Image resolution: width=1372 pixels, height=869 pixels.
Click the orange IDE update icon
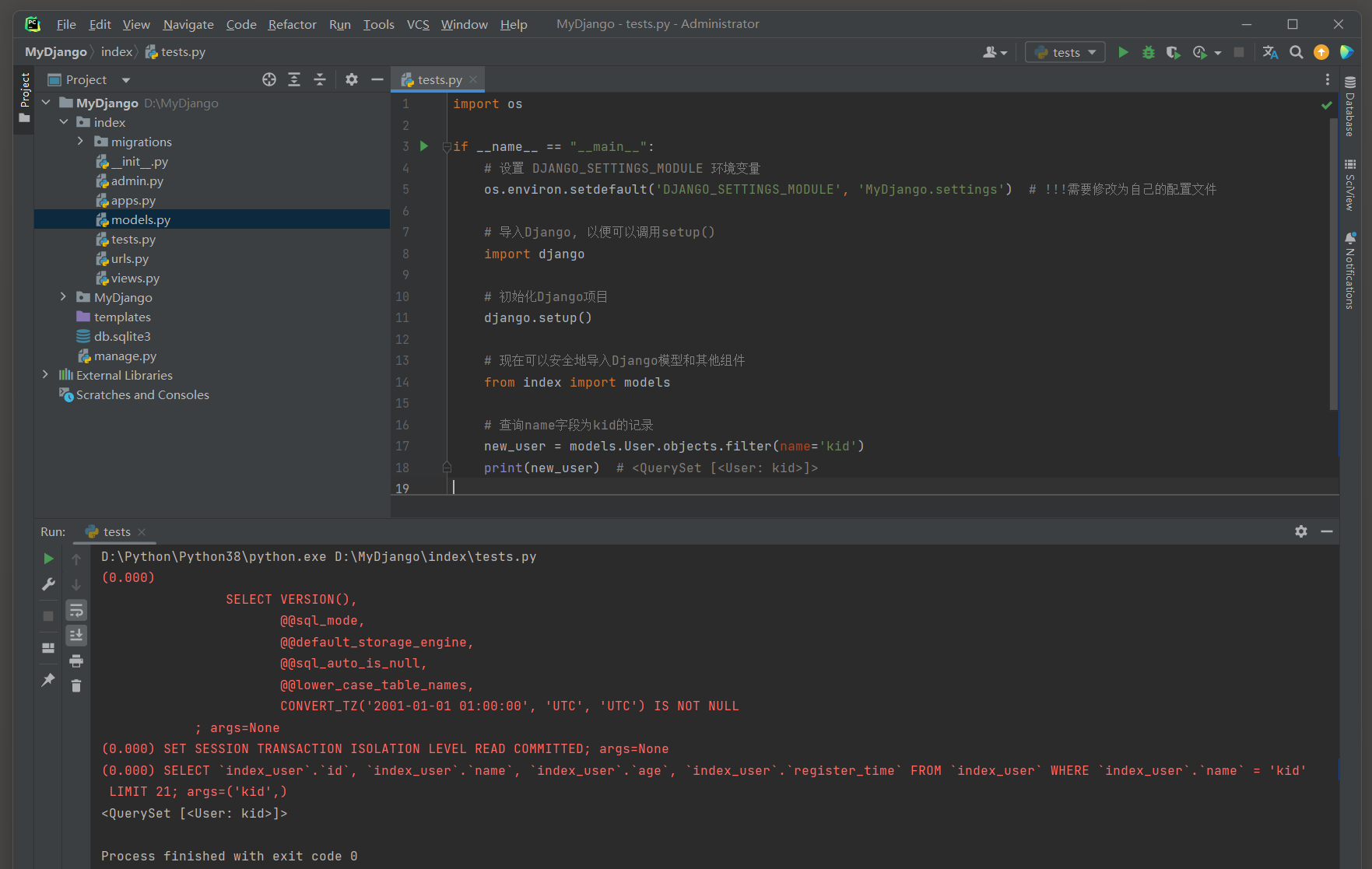[x=1321, y=52]
